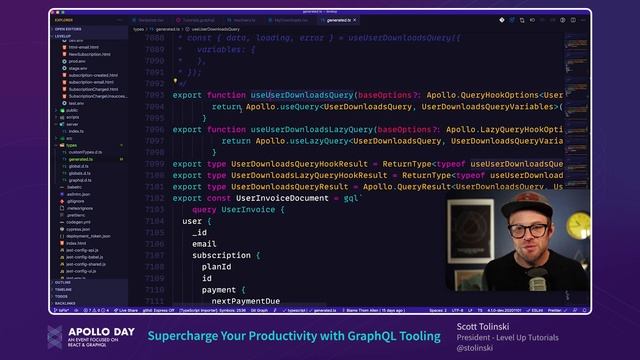The width and height of the screenshot is (640, 360).
Task: Open editor More Actions ellipsis
Action: pyautogui.click(x=583, y=20)
